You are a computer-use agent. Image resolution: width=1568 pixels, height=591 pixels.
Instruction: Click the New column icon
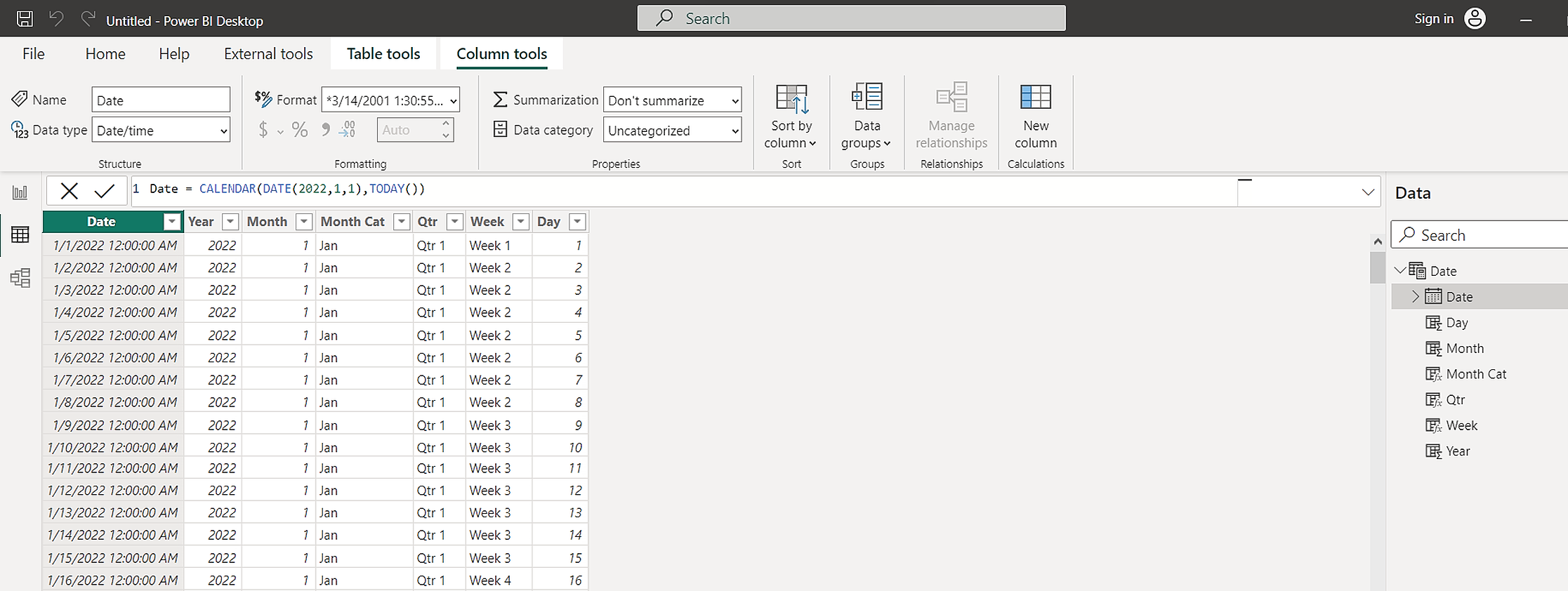1035,116
